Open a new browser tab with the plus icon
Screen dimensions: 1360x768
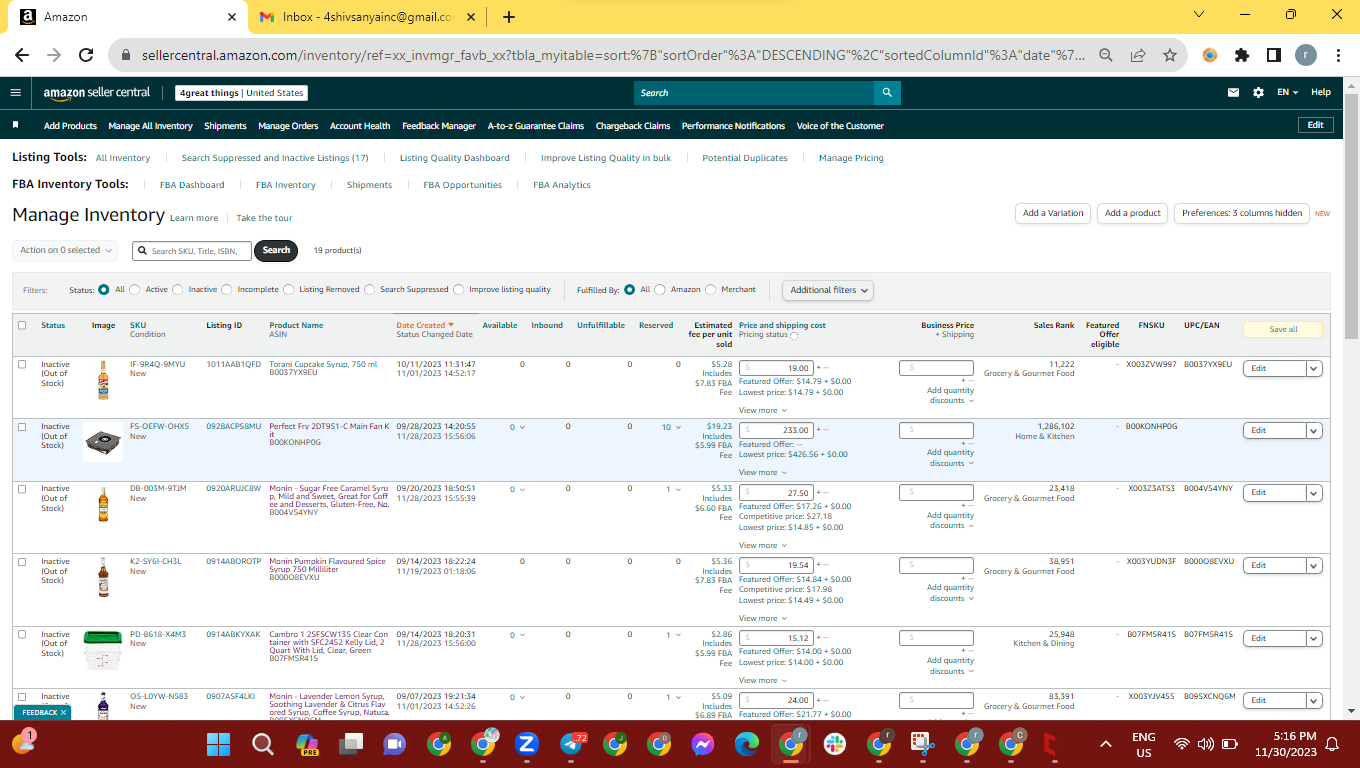tap(509, 16)
